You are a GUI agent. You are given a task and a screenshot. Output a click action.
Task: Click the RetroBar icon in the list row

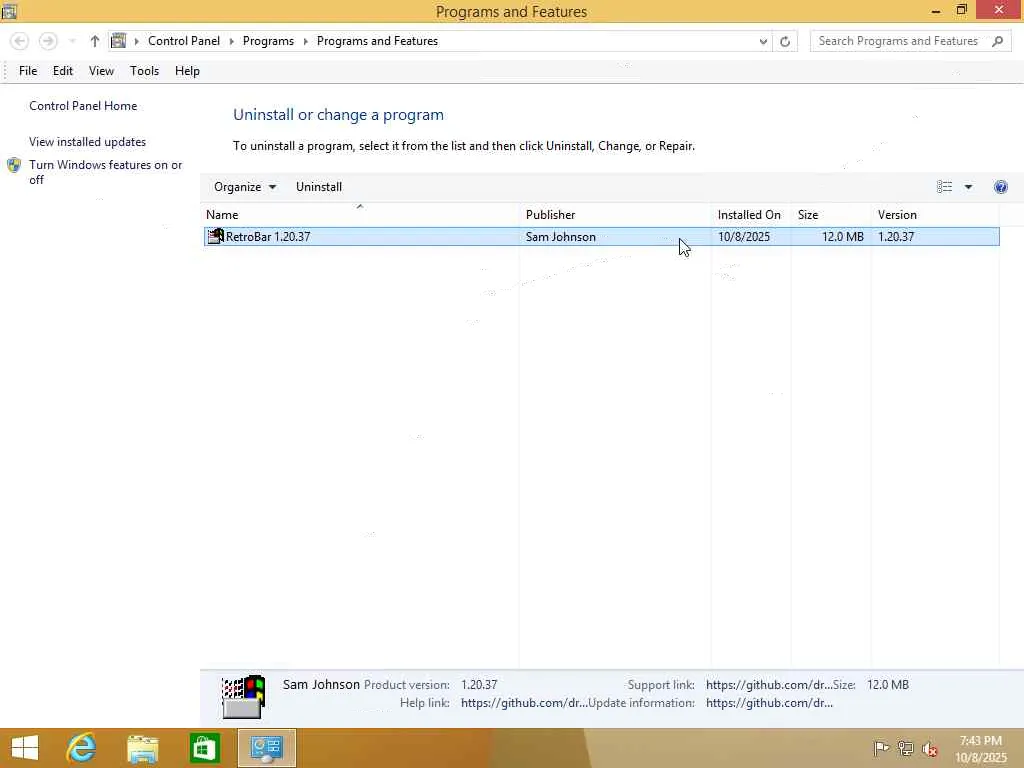point(216,236)
